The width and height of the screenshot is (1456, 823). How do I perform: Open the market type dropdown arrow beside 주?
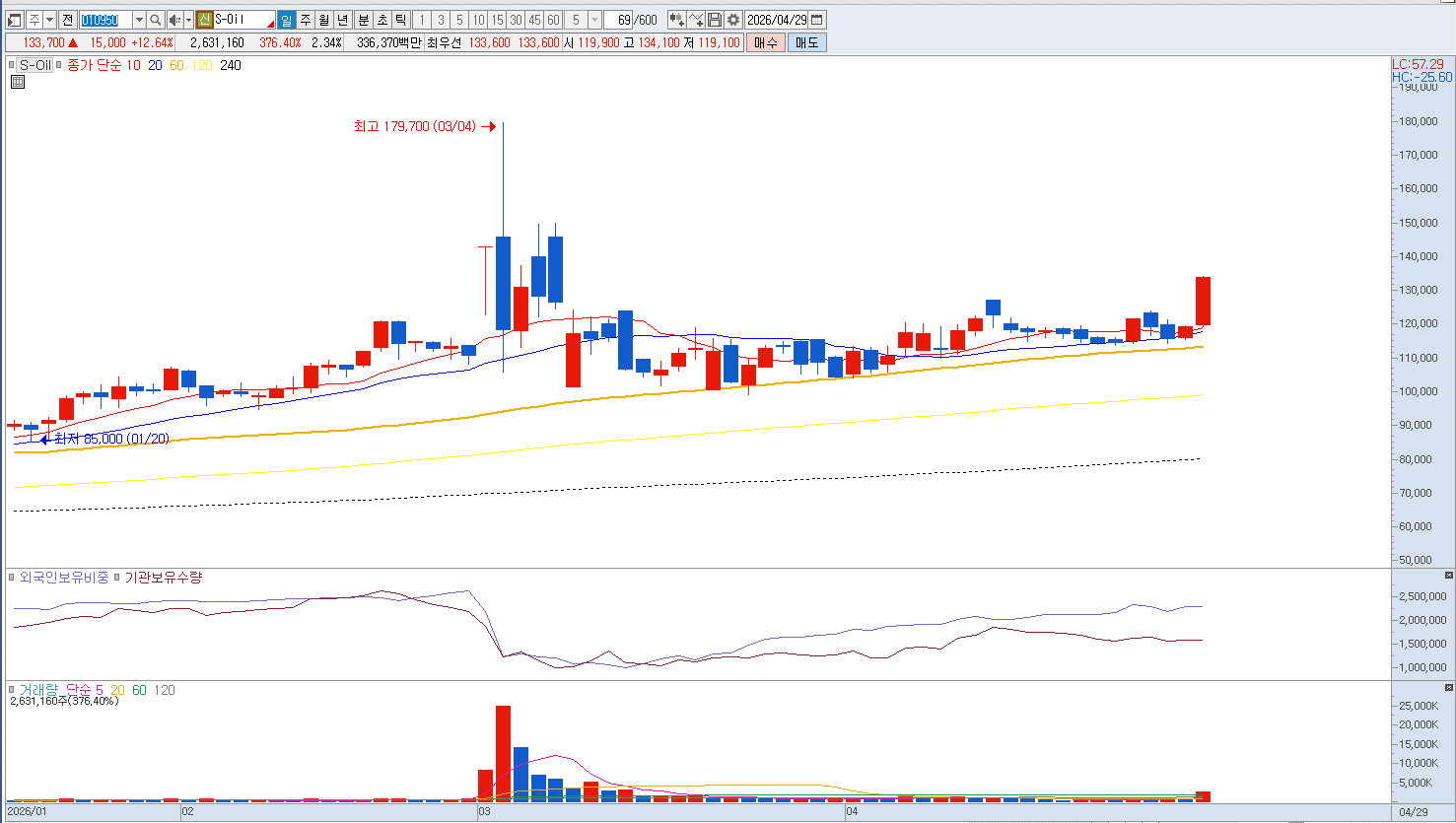coord(49,20)
